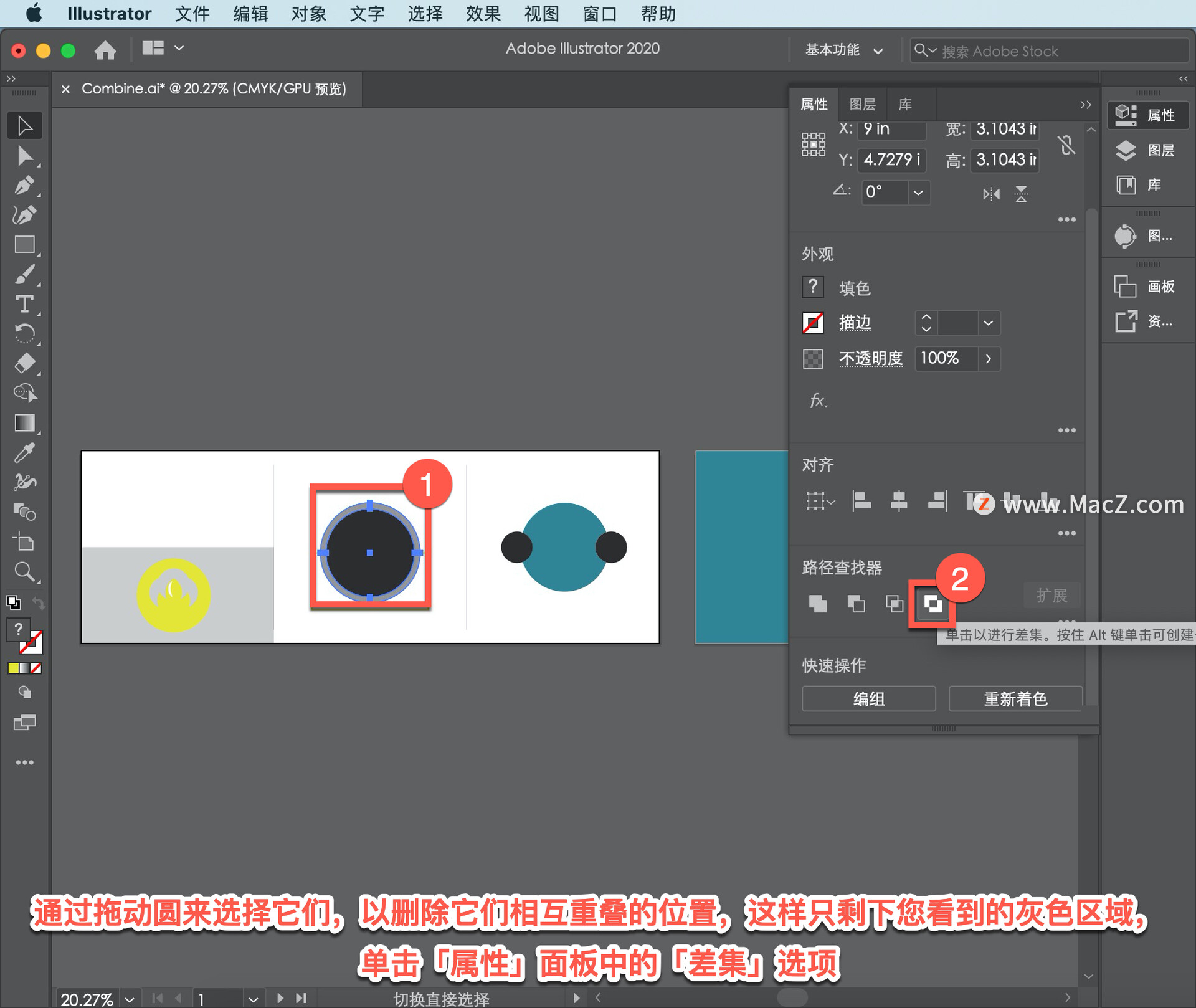Image resolution: width=1196 pixels, height=1008 pixels.
Task: Click the stroke color swatch
Action: (x=813, y=323)
